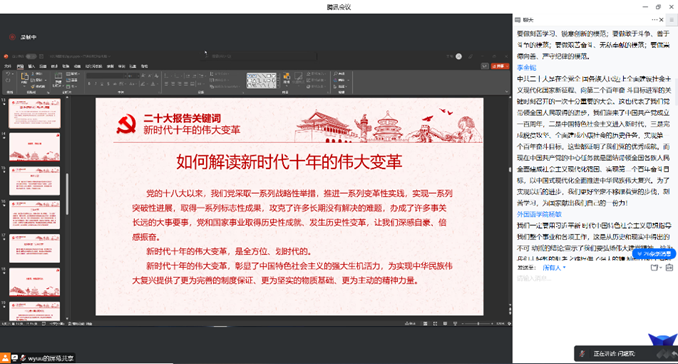
Task: Close the chat panel with the X
Action: coord(661,20)
